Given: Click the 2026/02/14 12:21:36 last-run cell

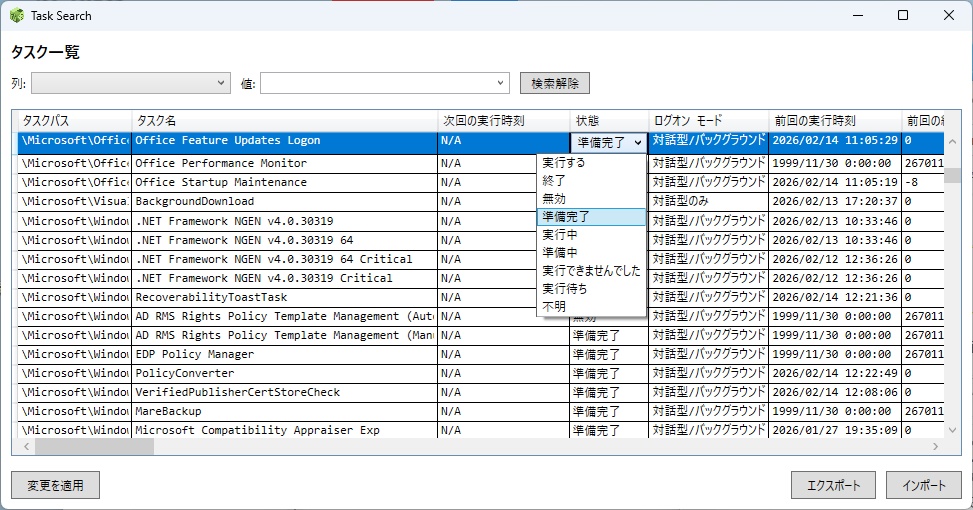Looking at the screenshot, I should [835, 297].
